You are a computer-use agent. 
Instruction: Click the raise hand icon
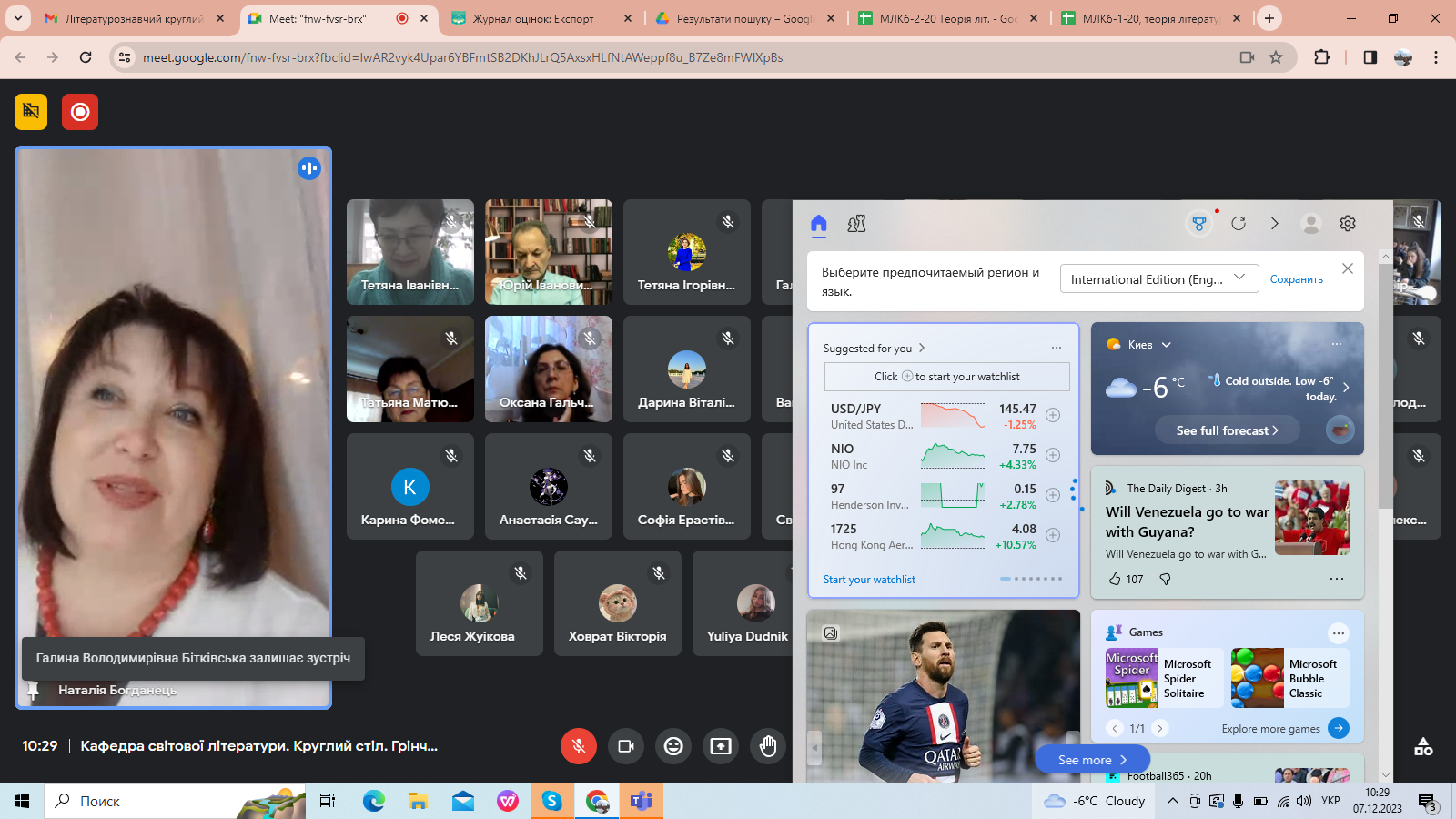click(x=768, y=746)
